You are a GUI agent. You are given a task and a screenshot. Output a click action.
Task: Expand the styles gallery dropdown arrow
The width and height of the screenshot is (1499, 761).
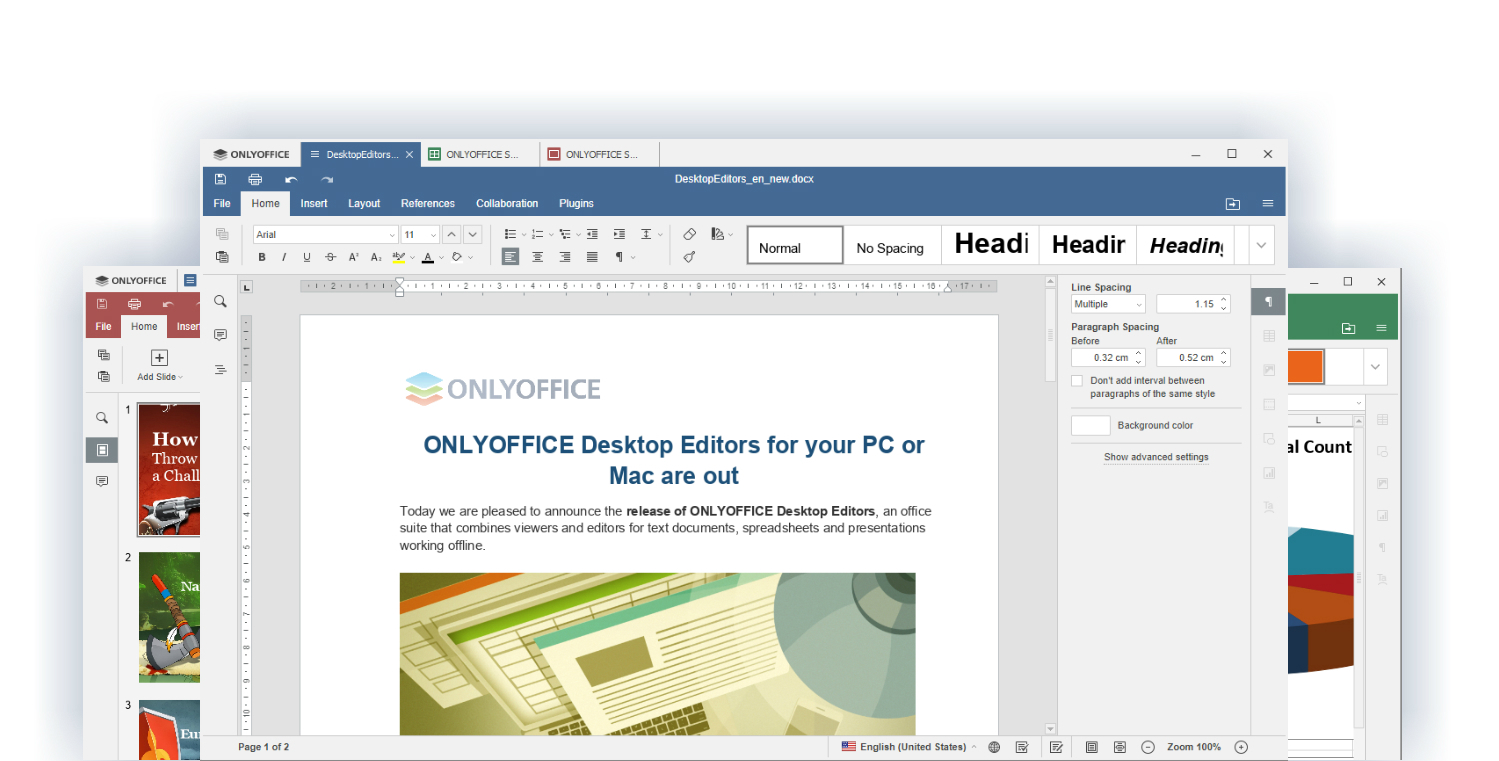pyautogui.click(x=1260, y=244)
